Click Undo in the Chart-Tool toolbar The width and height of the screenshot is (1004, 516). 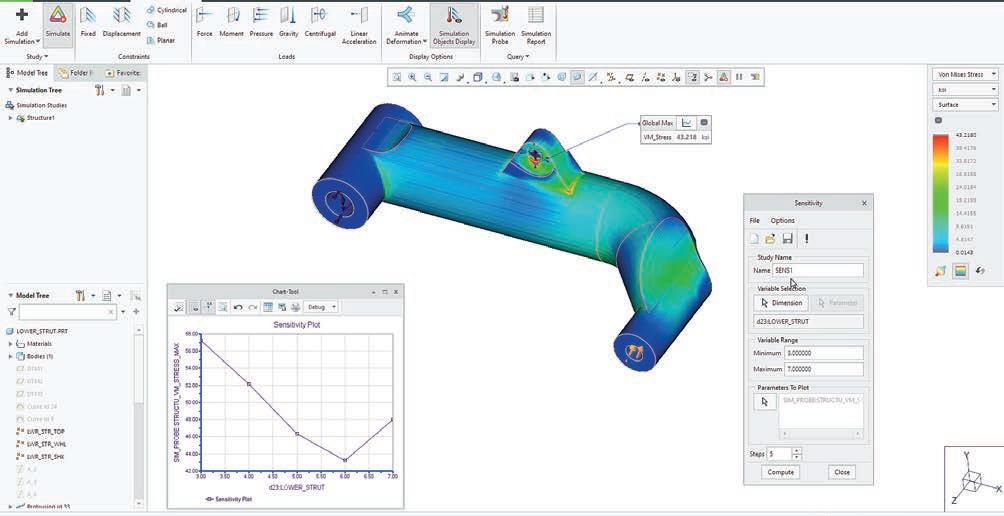(238, 307)
